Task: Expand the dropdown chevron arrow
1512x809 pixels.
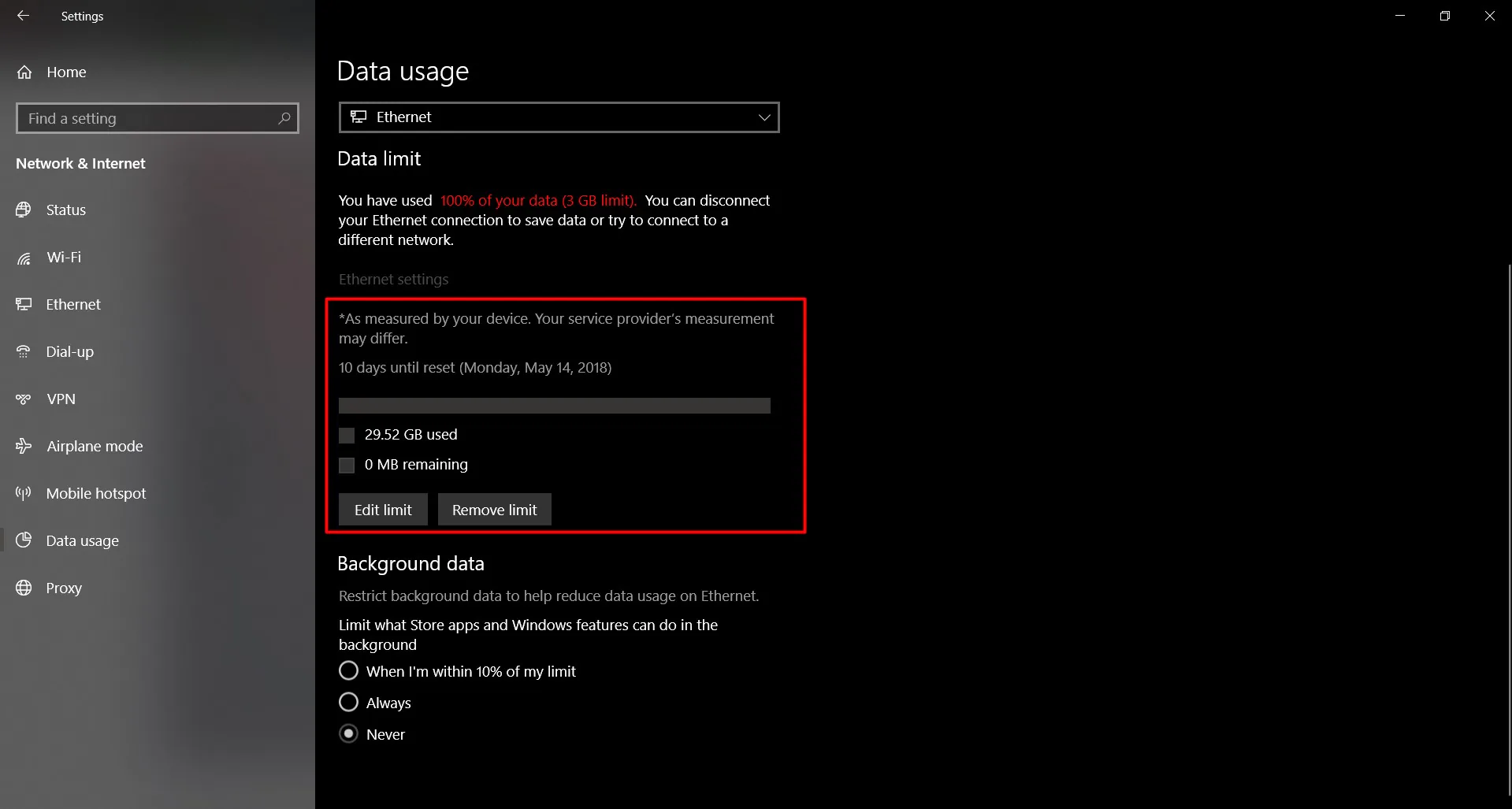Action: pos(763,117)
